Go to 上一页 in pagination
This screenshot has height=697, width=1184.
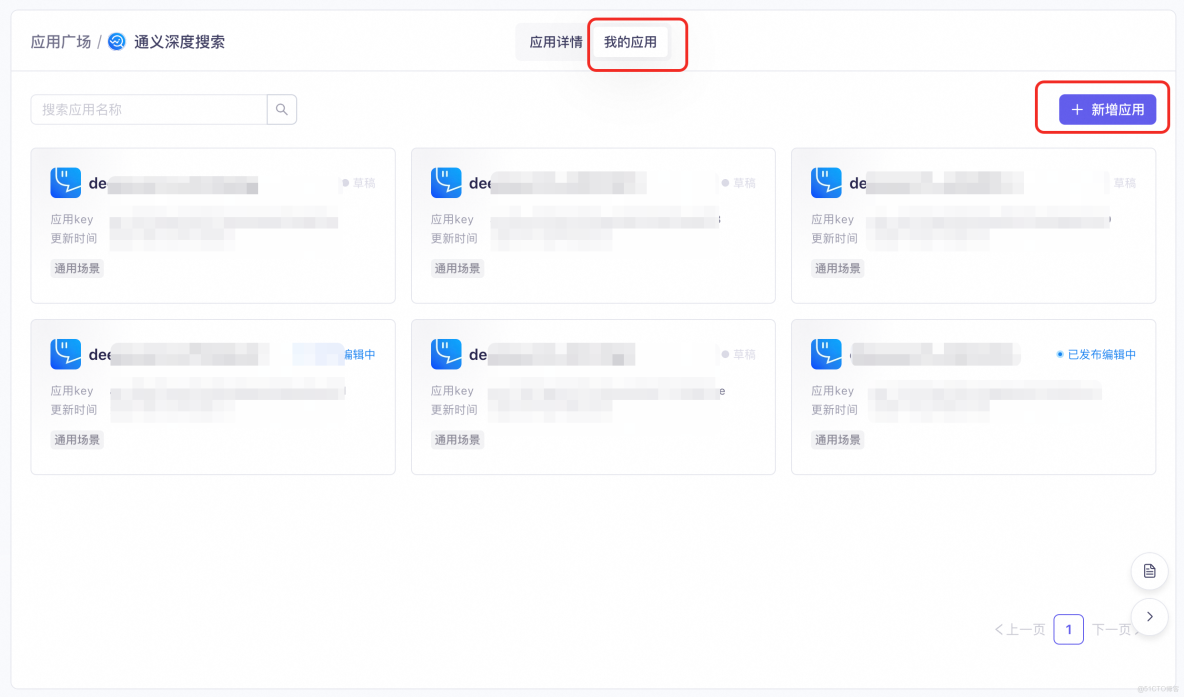coord(1019,629)
